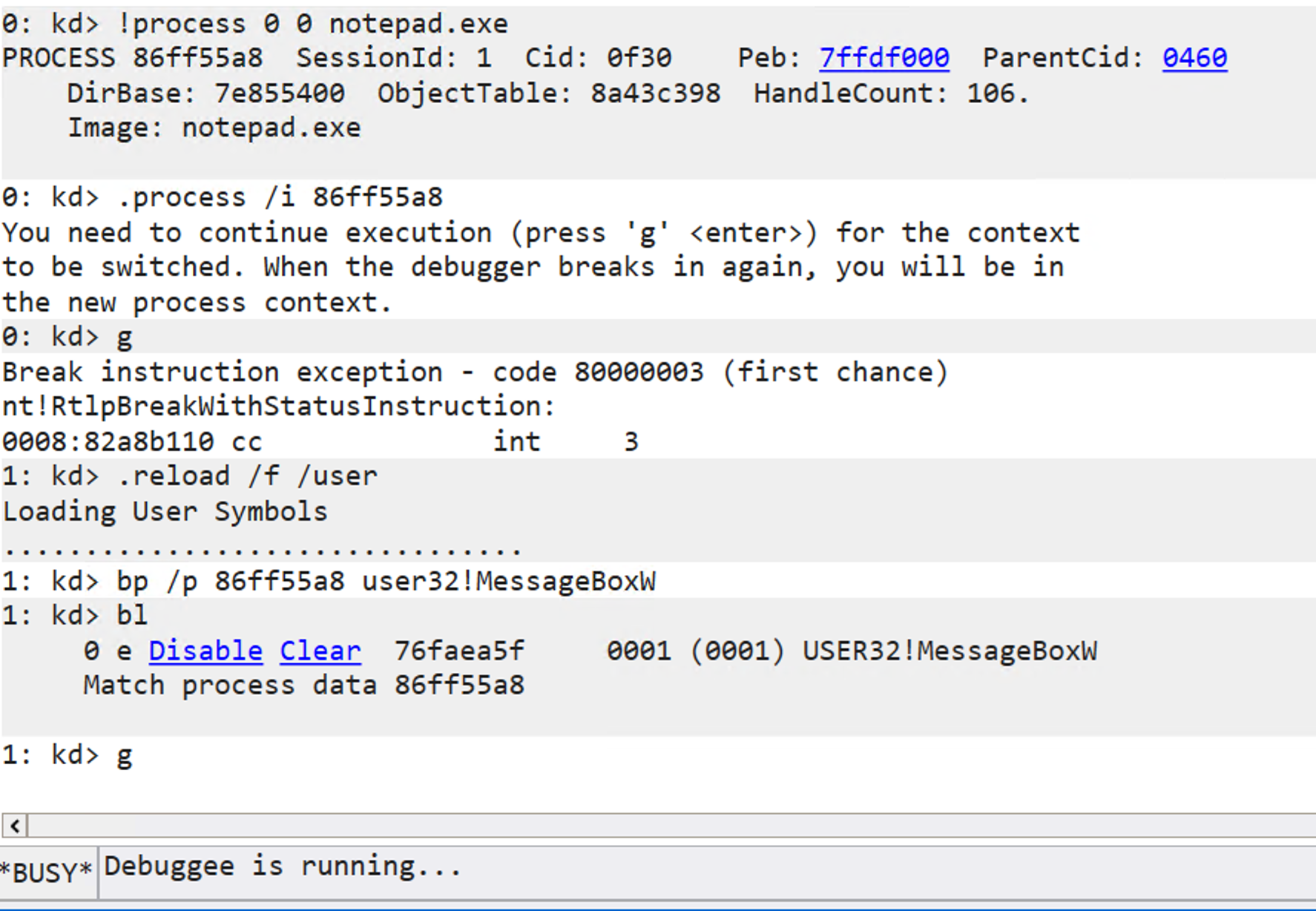Click the 'Loading User Symbols' output line
The width and height of the screenshot is (1316, 911).
165,511
